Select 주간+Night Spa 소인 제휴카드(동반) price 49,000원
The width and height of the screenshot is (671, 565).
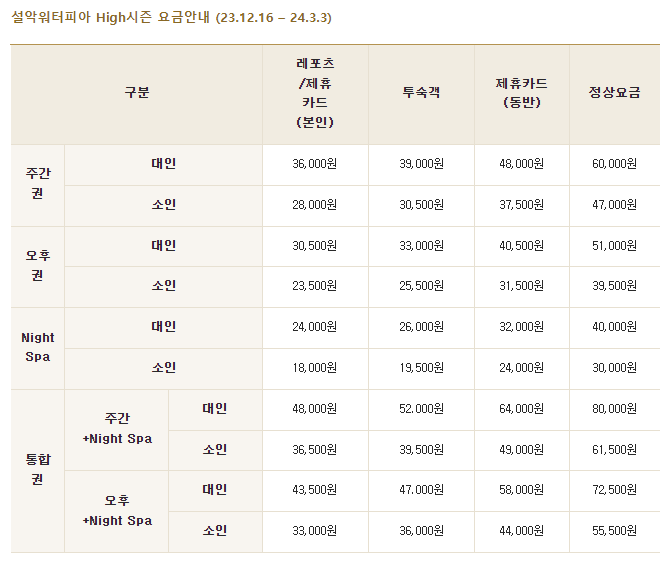pos(522,450)
